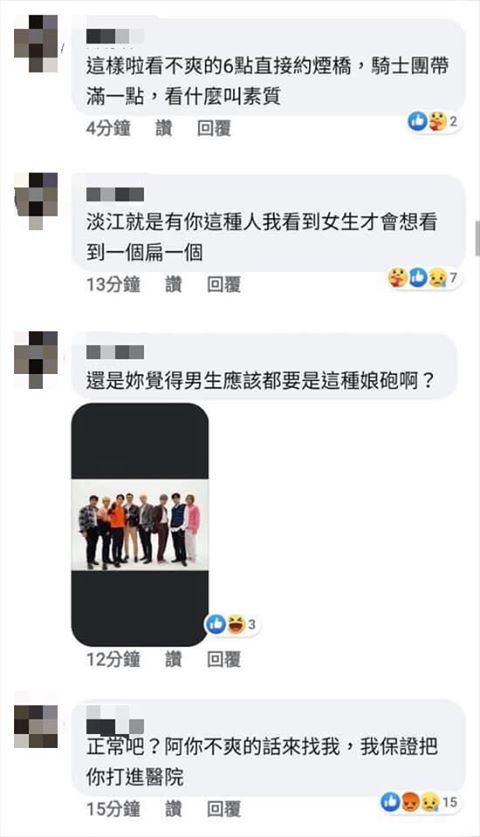Click the 13分鐘 timestamp
Screen dimensions: 480x837
pos(114,285)
